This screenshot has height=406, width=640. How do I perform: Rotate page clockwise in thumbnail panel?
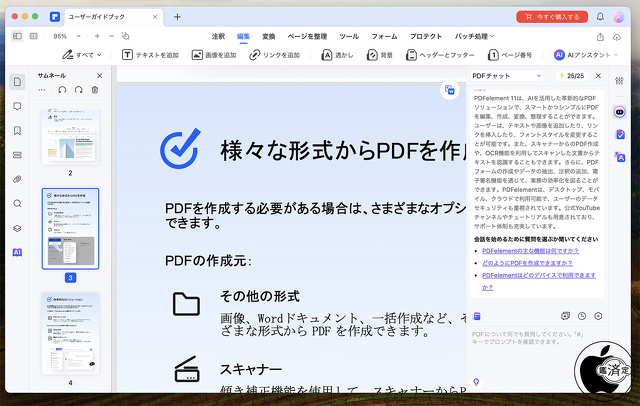point(78,90)
